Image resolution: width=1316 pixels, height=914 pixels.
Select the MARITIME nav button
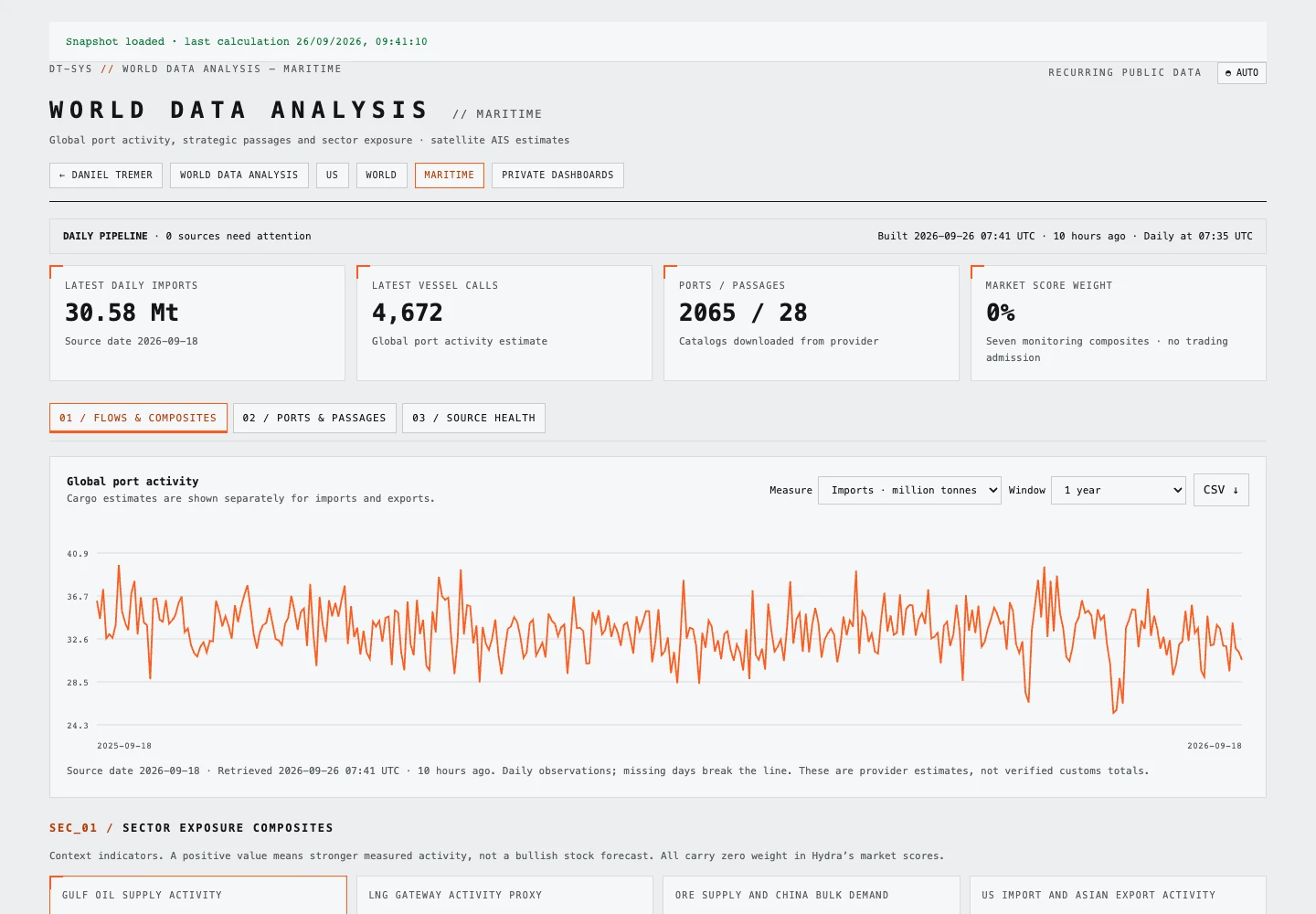450,175
